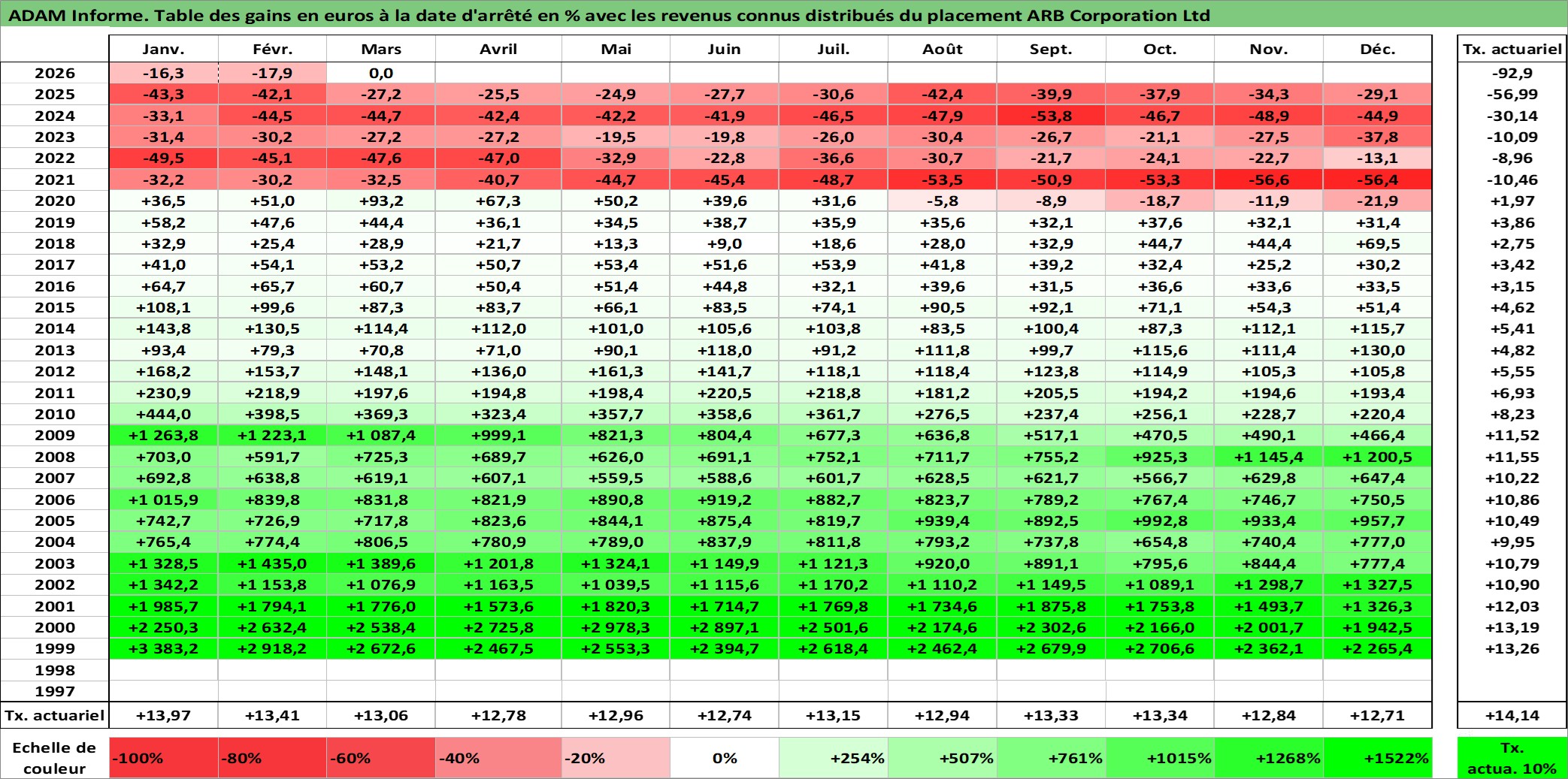Select the bottom row value +12,71

pyautogui.click(x=1378, y=715)
